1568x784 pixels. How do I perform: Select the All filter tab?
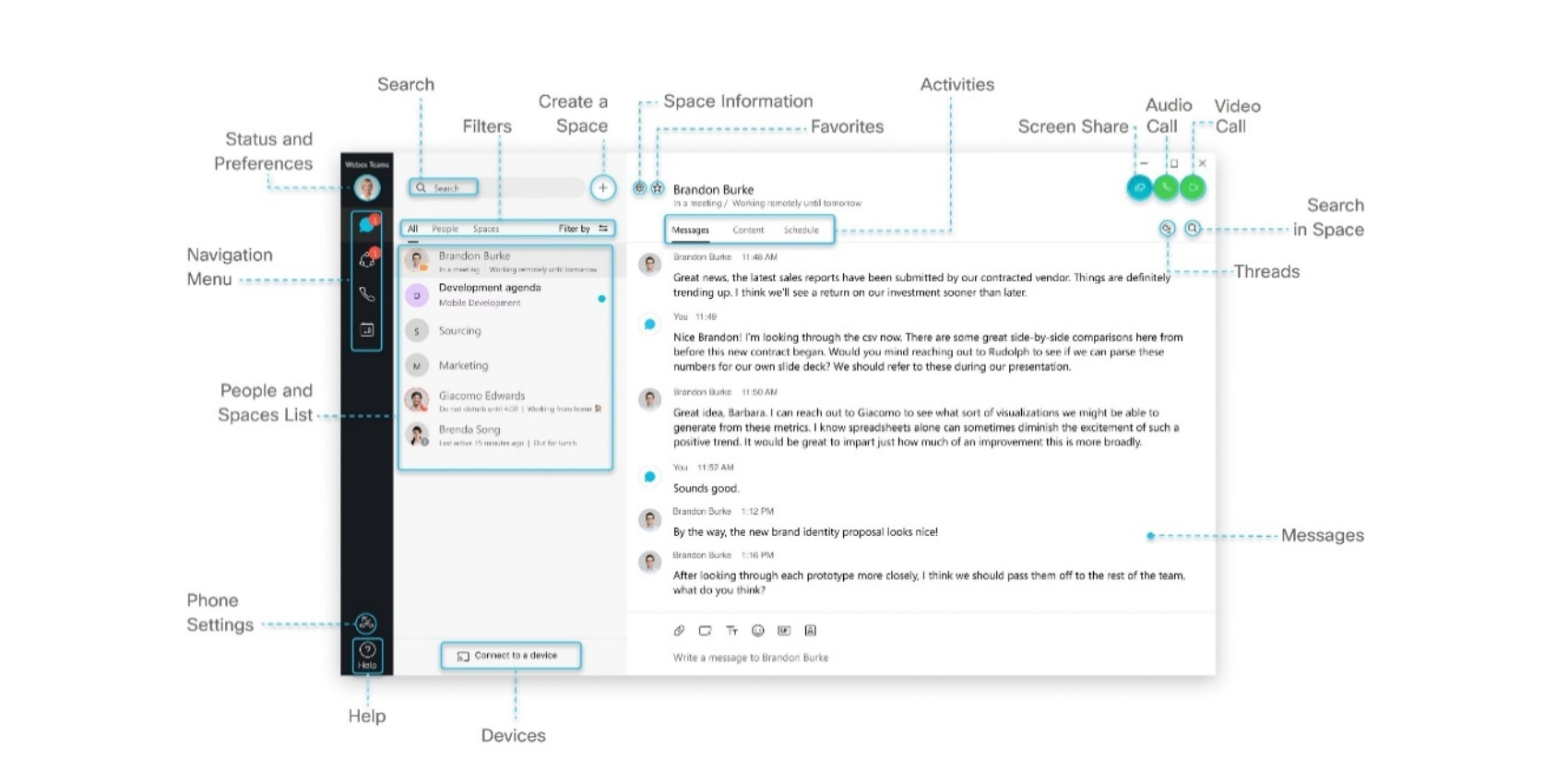click(412, 229)
